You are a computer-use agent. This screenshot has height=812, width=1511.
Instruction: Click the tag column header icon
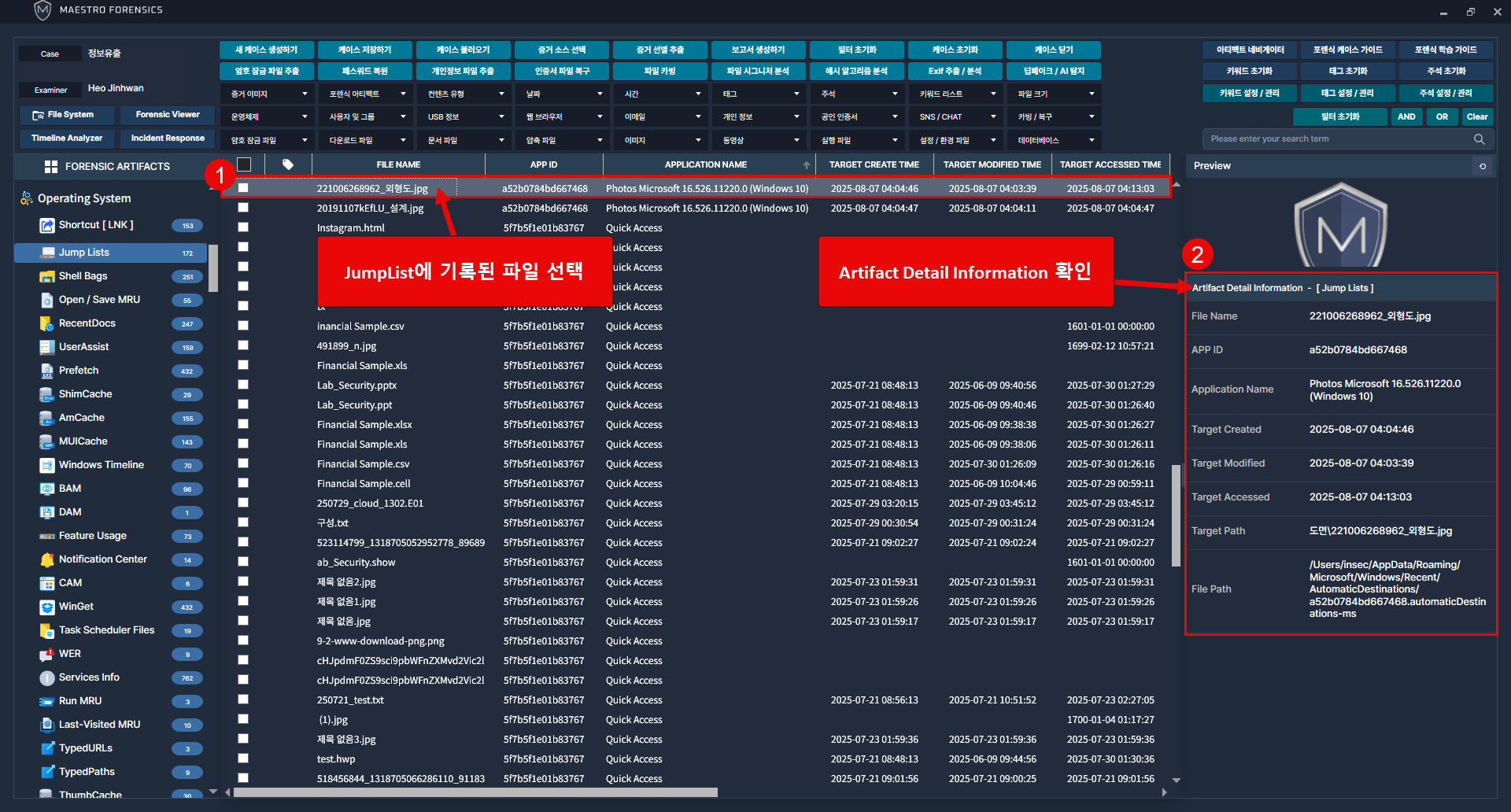[x=288, y=164]
